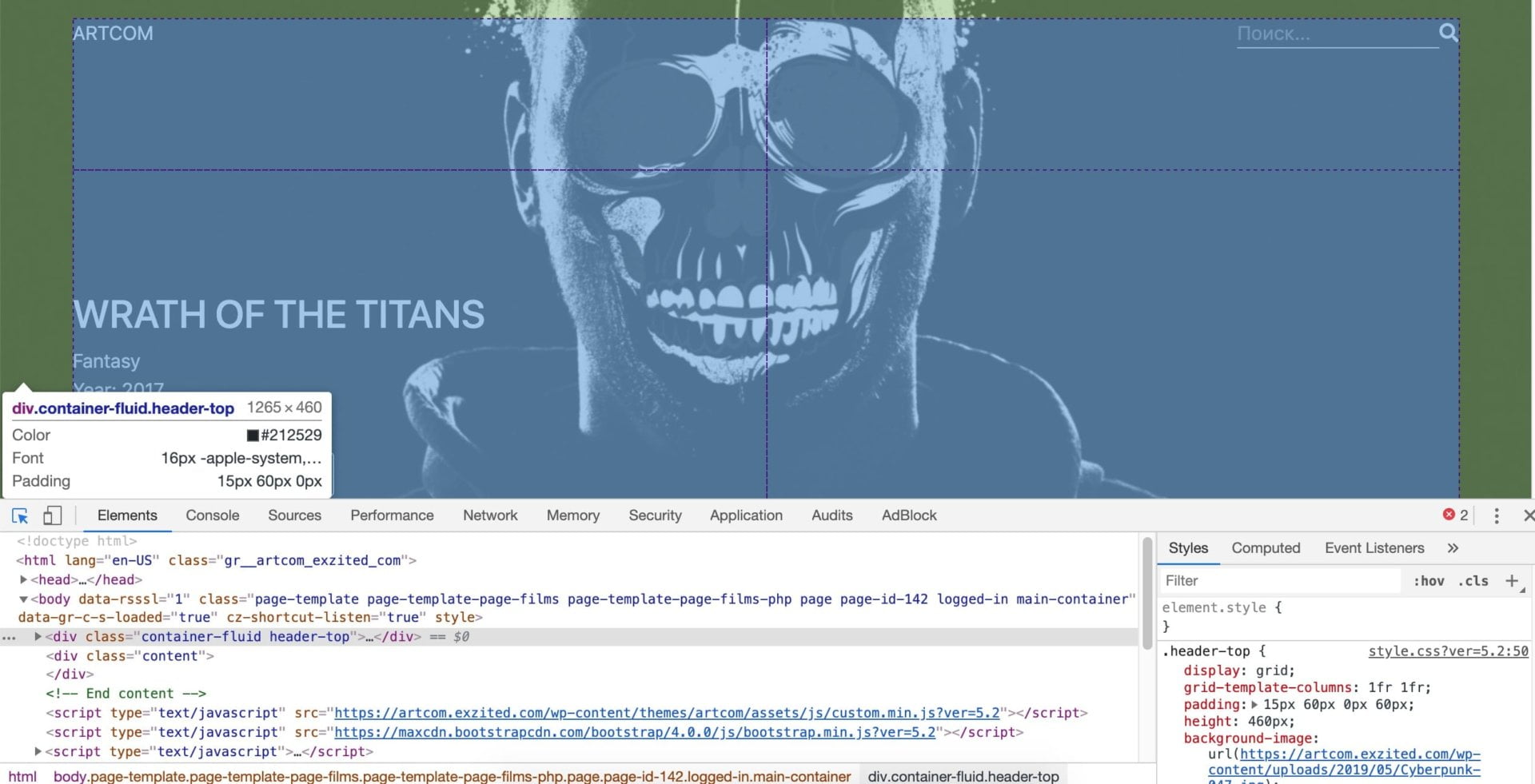Image resolution: width=1535 pixels, height=784 pixels.
Task: Close the DevTools panel
Action: (x=1528, y=515)
